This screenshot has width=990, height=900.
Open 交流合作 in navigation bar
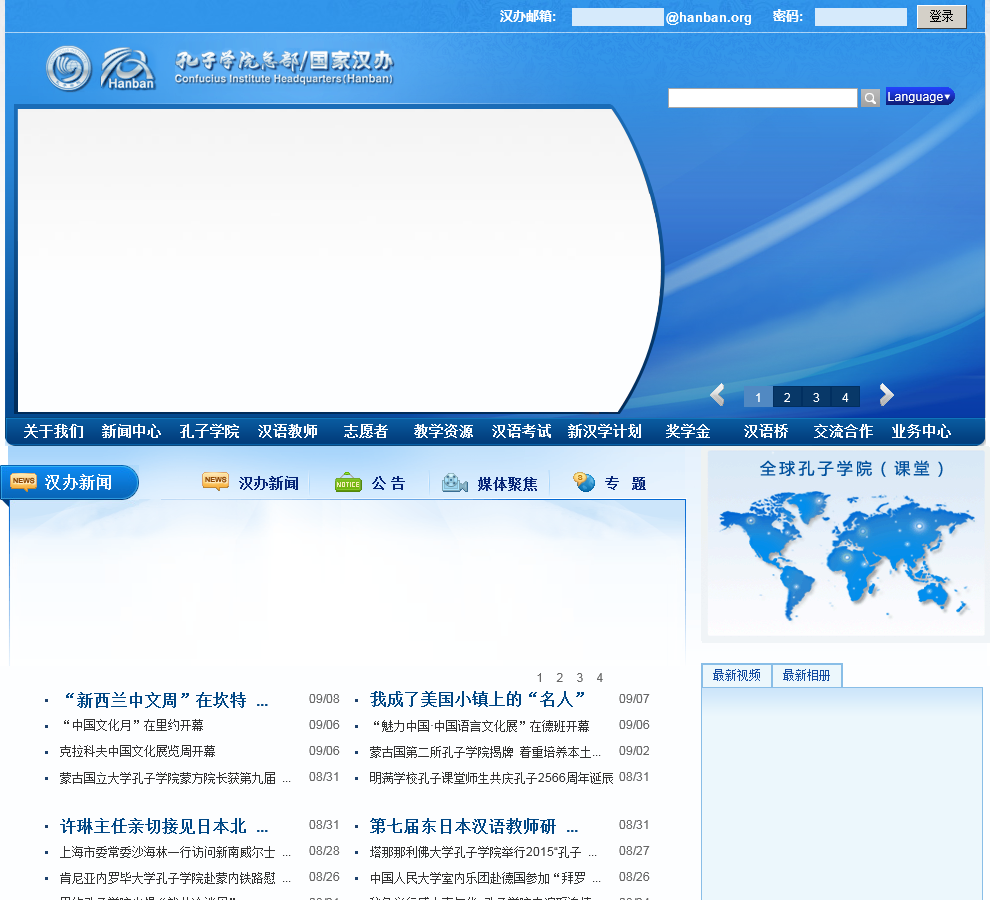[x=844, y=431]
